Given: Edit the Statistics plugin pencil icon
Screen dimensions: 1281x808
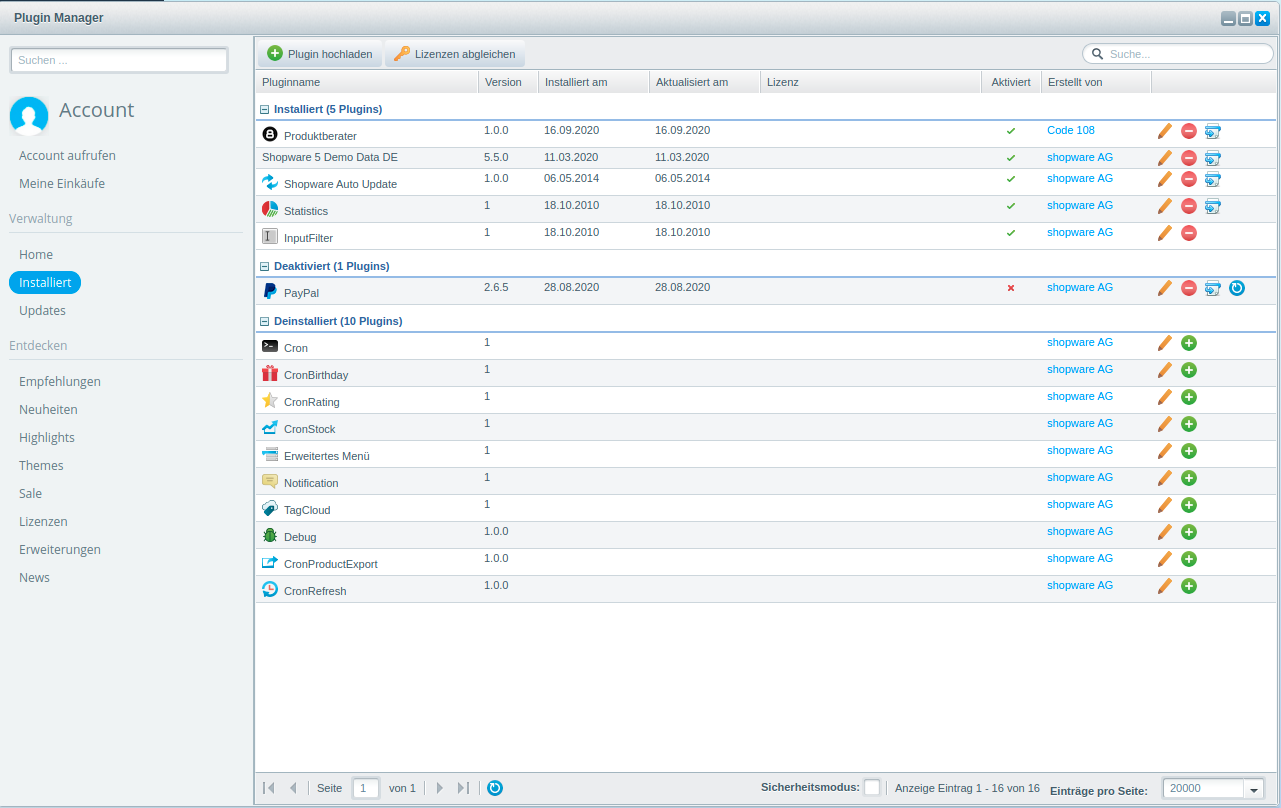Looking at the screenshot, I should tap(1164, 206).
